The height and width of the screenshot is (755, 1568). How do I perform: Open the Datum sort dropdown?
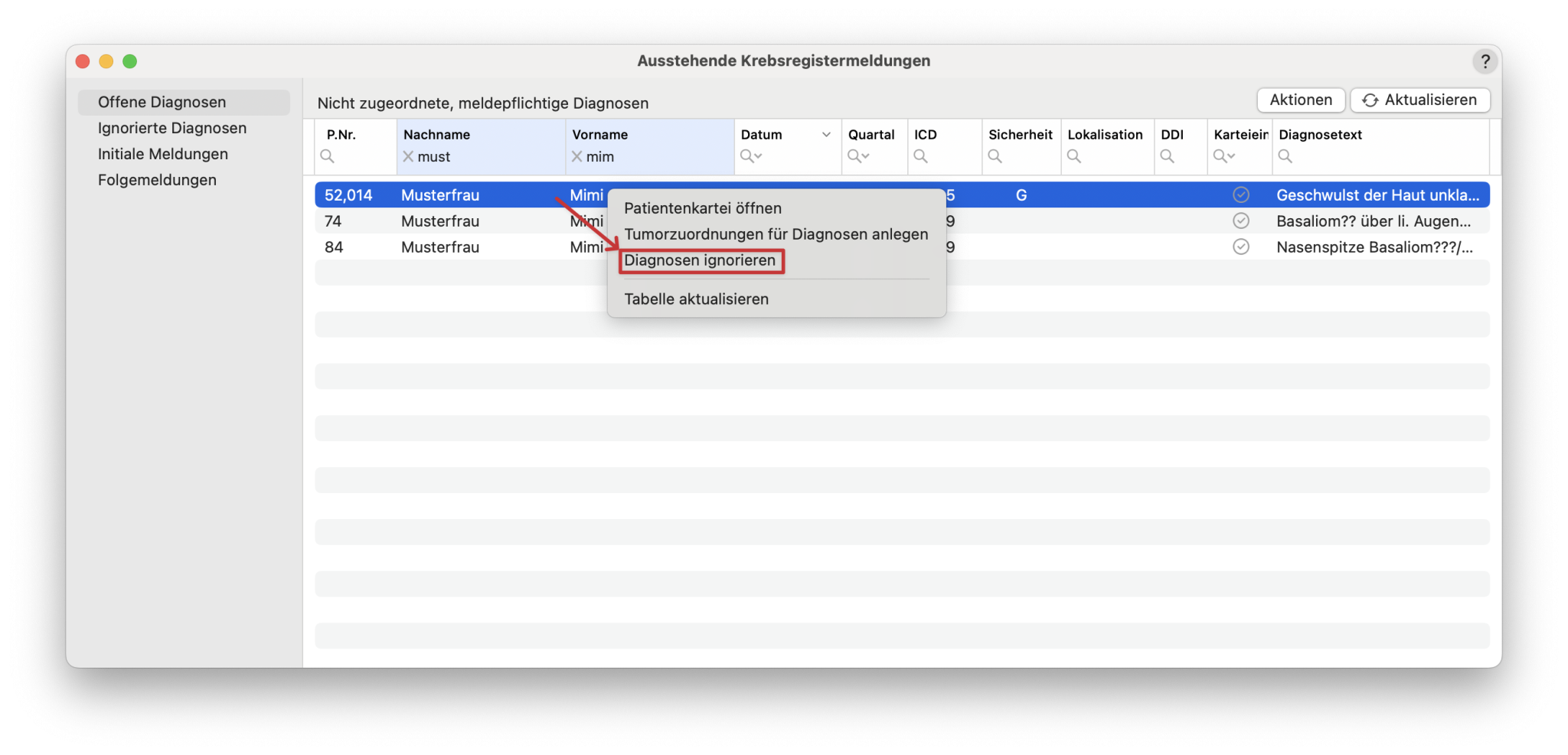tap(826, 134)
